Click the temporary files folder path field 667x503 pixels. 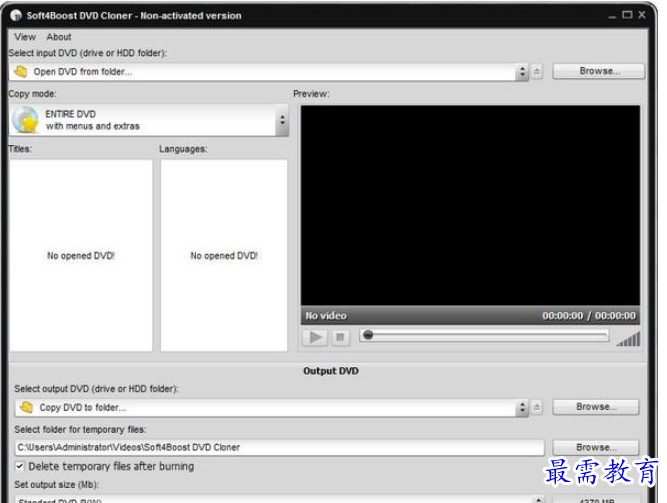pos(280,447)
